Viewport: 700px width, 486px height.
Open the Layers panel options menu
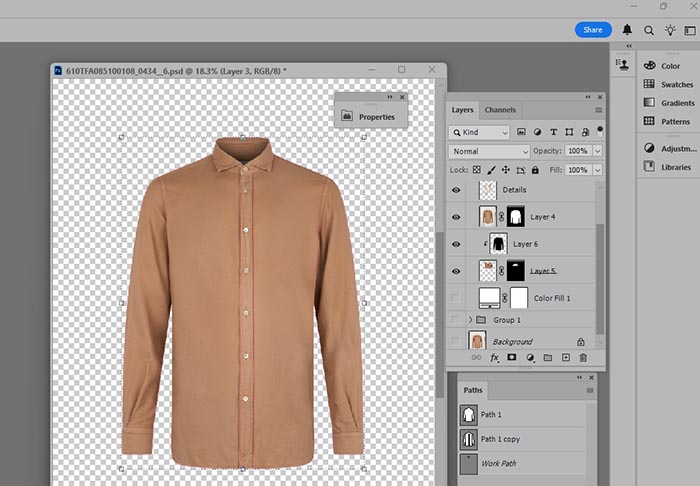[x=599, y=110]
